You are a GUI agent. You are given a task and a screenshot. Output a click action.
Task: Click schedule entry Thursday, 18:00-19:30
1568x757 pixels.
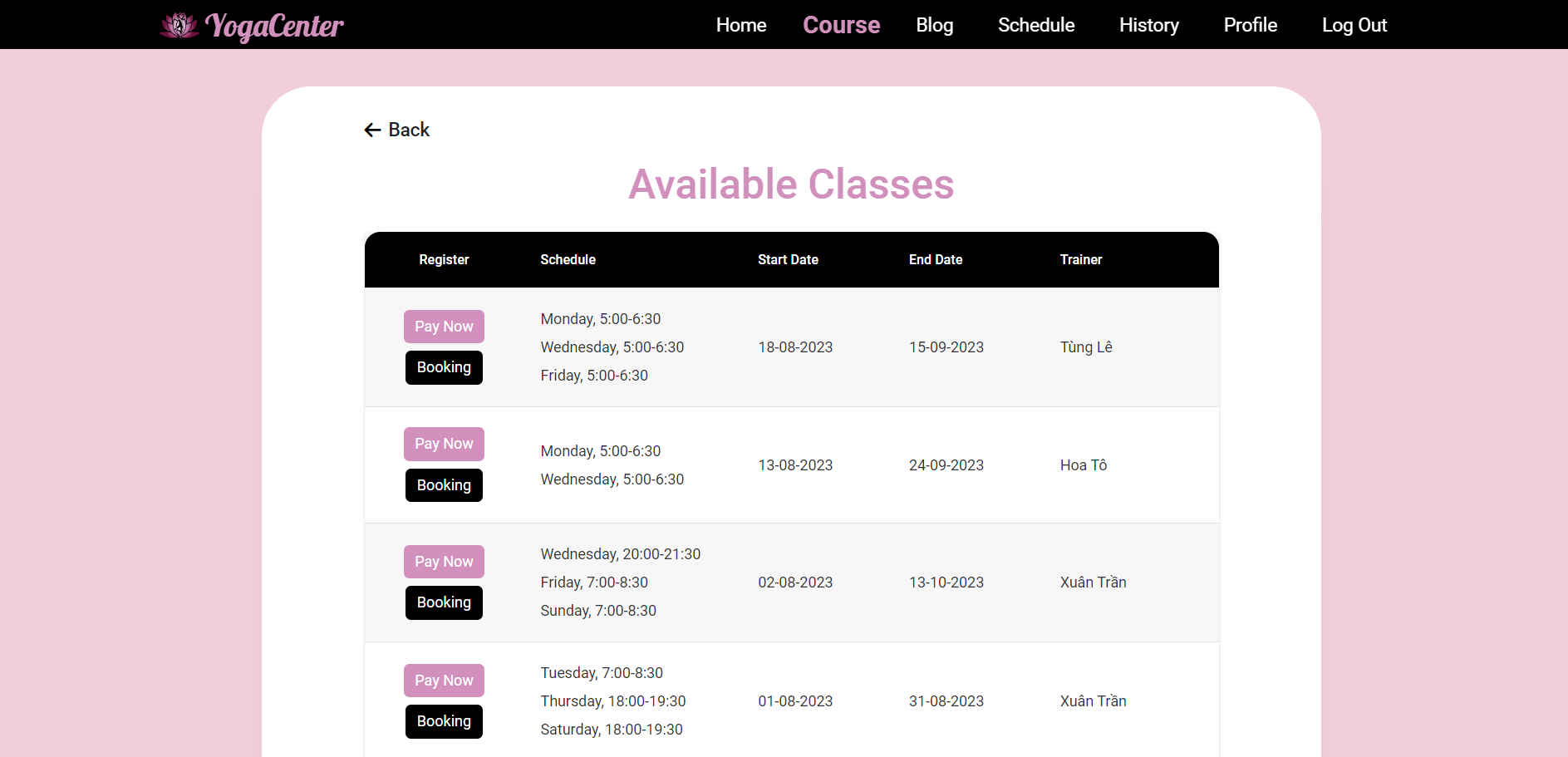tap(613, 701)
